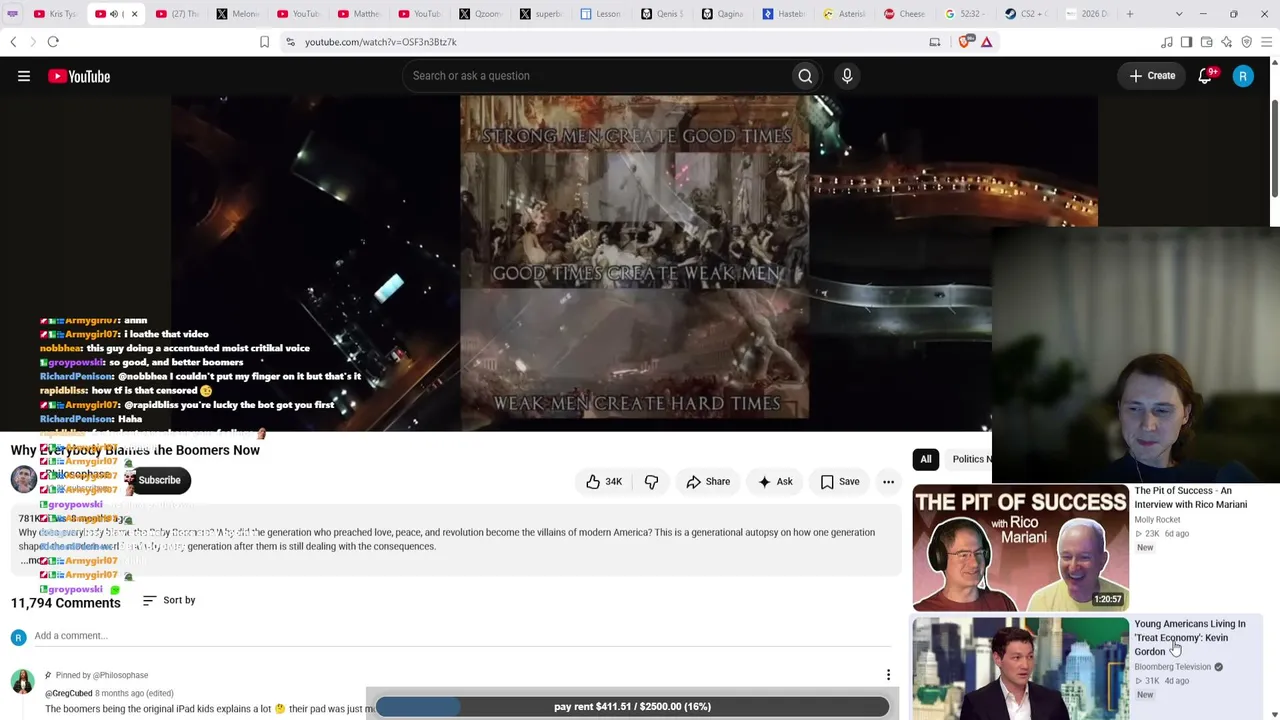This screenshot has width=1280, height=720.
Task: Select the Politics filter chip
Action: [x=968, y=459]
